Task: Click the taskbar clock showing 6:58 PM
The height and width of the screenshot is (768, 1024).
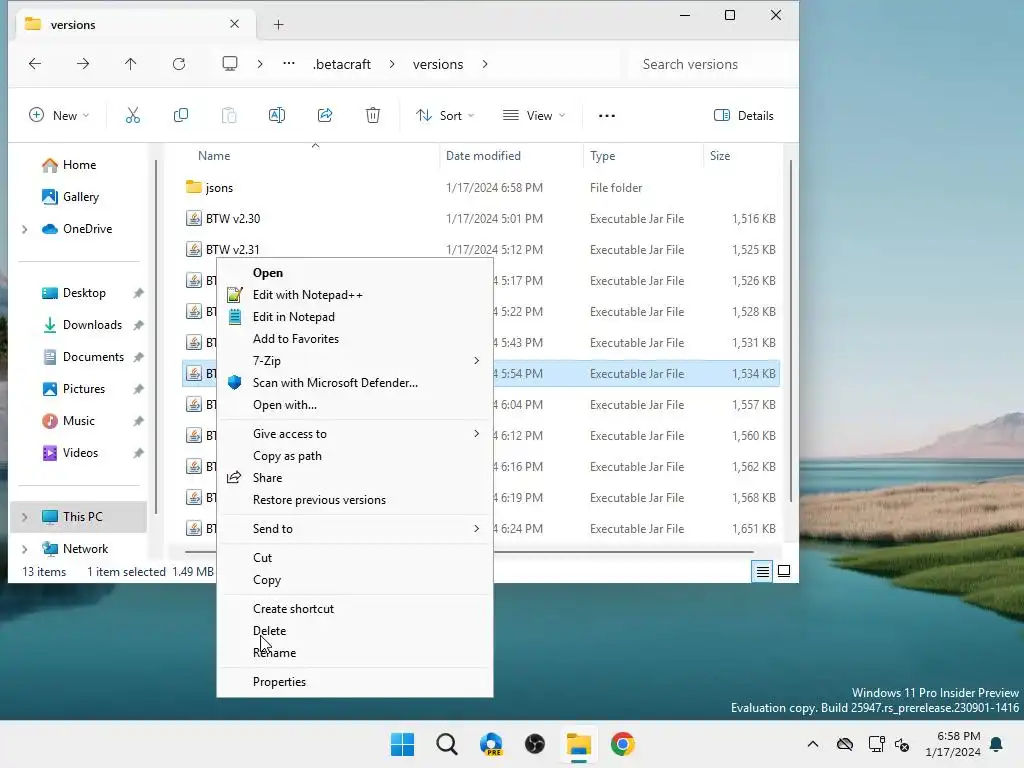Action: point(953,744)
